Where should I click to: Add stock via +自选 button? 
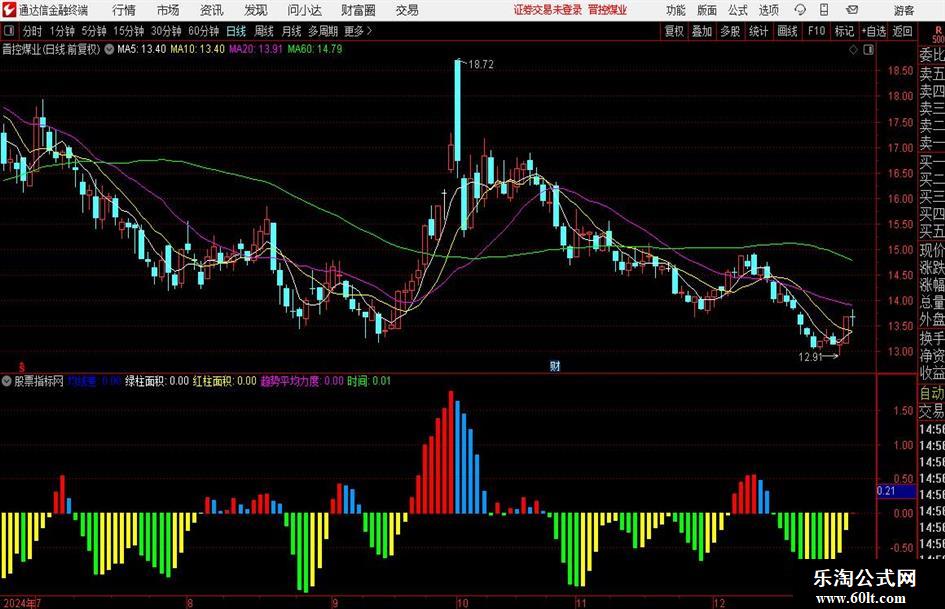click(x=873, y=31)
